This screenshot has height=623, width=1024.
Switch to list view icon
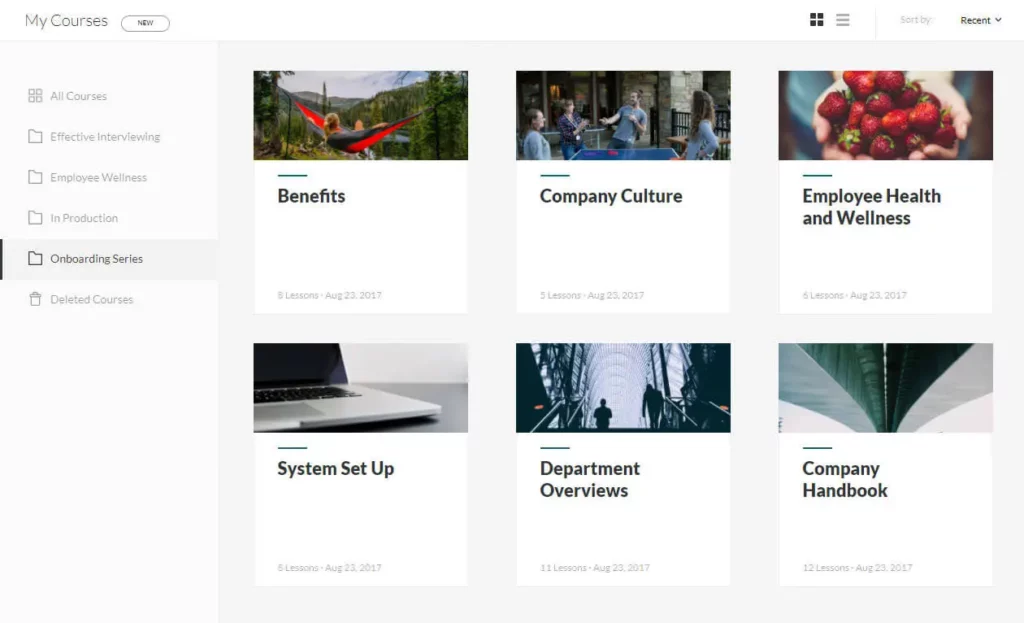coord(842,20)
